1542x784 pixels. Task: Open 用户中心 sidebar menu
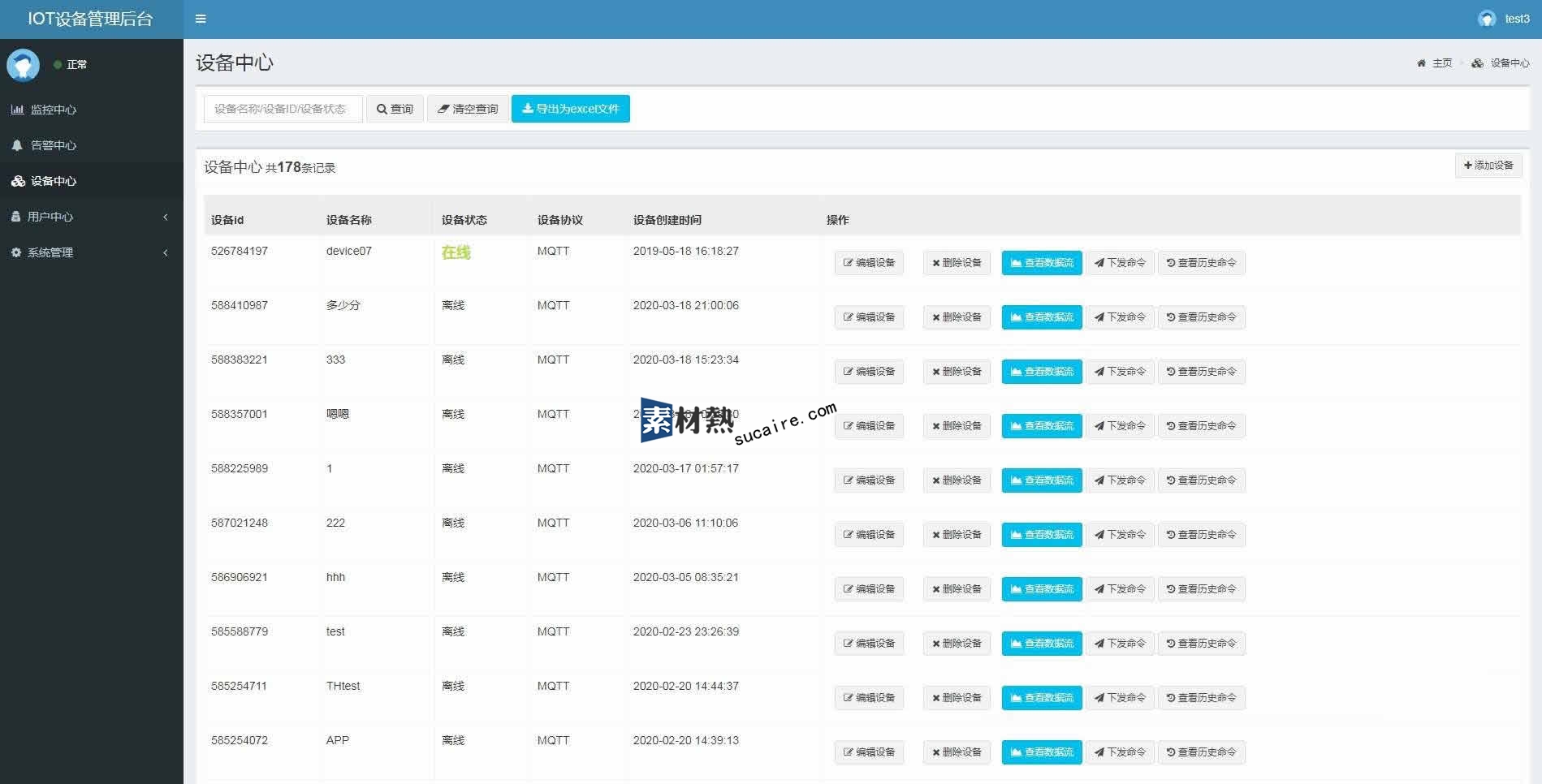coord(91,217)
